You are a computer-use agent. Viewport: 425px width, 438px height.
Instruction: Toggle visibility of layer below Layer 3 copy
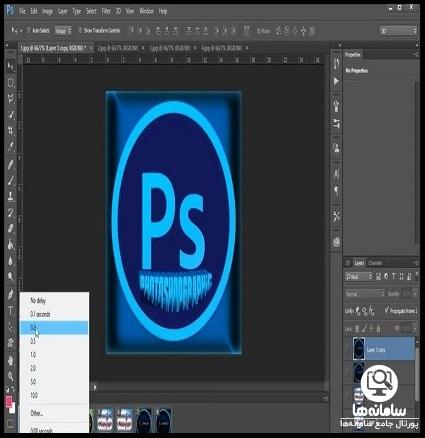click(x=348, y=372)
